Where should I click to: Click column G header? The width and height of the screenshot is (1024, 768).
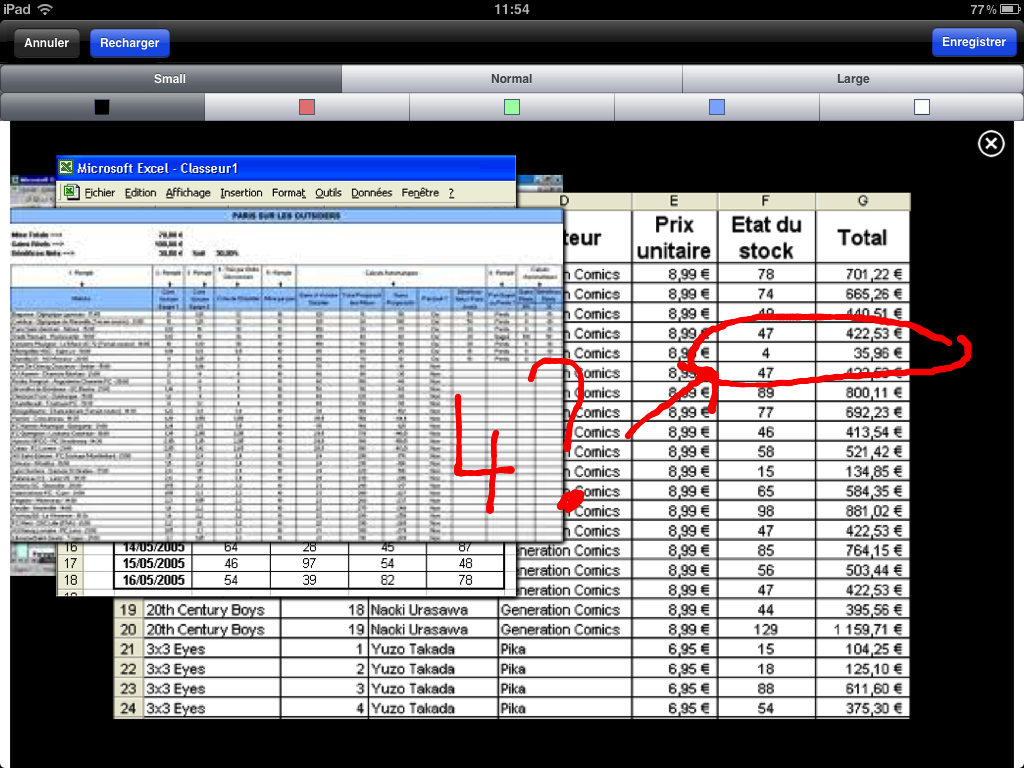(x=863, y=201)
